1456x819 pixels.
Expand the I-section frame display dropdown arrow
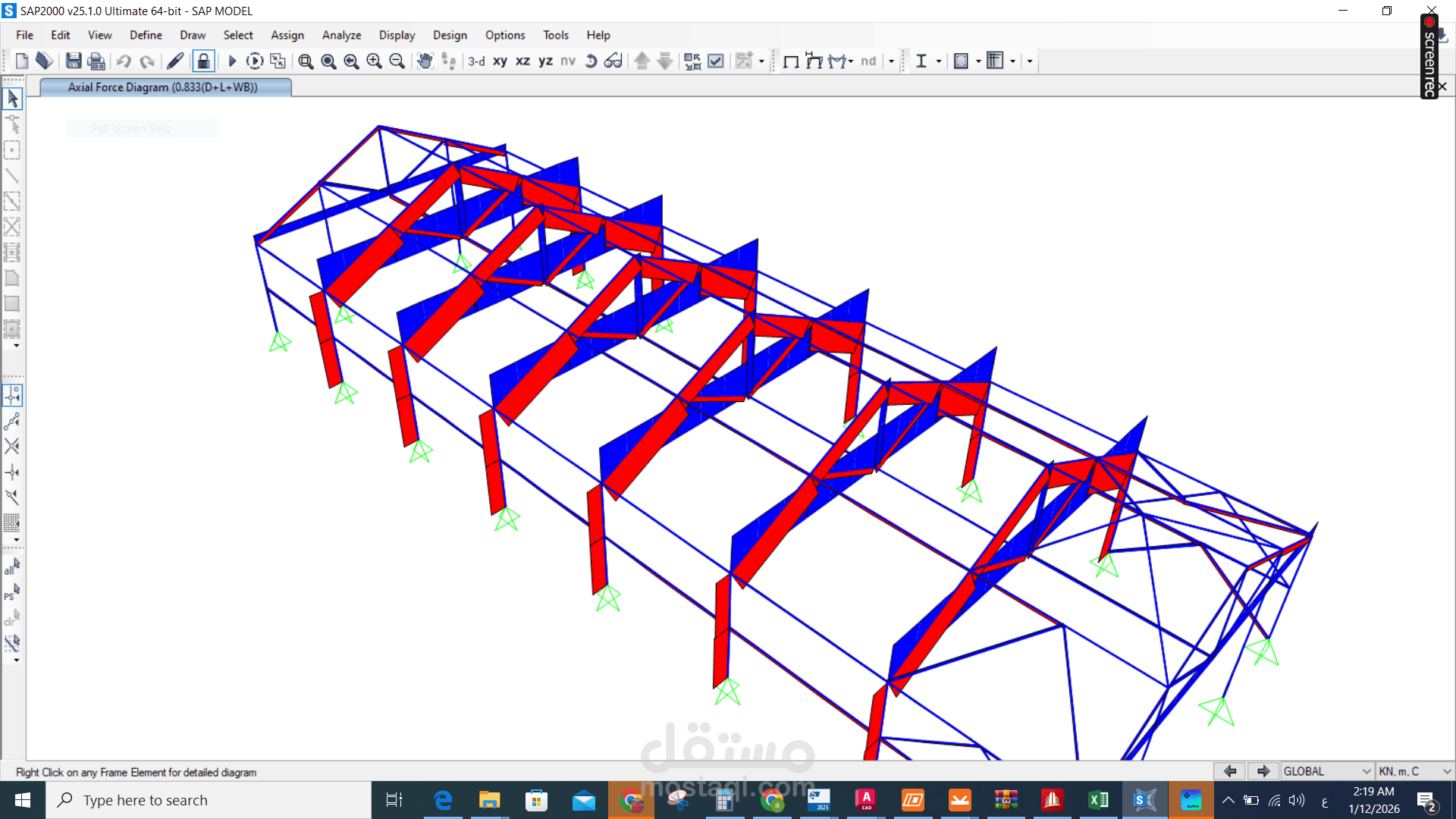(939, 61)
